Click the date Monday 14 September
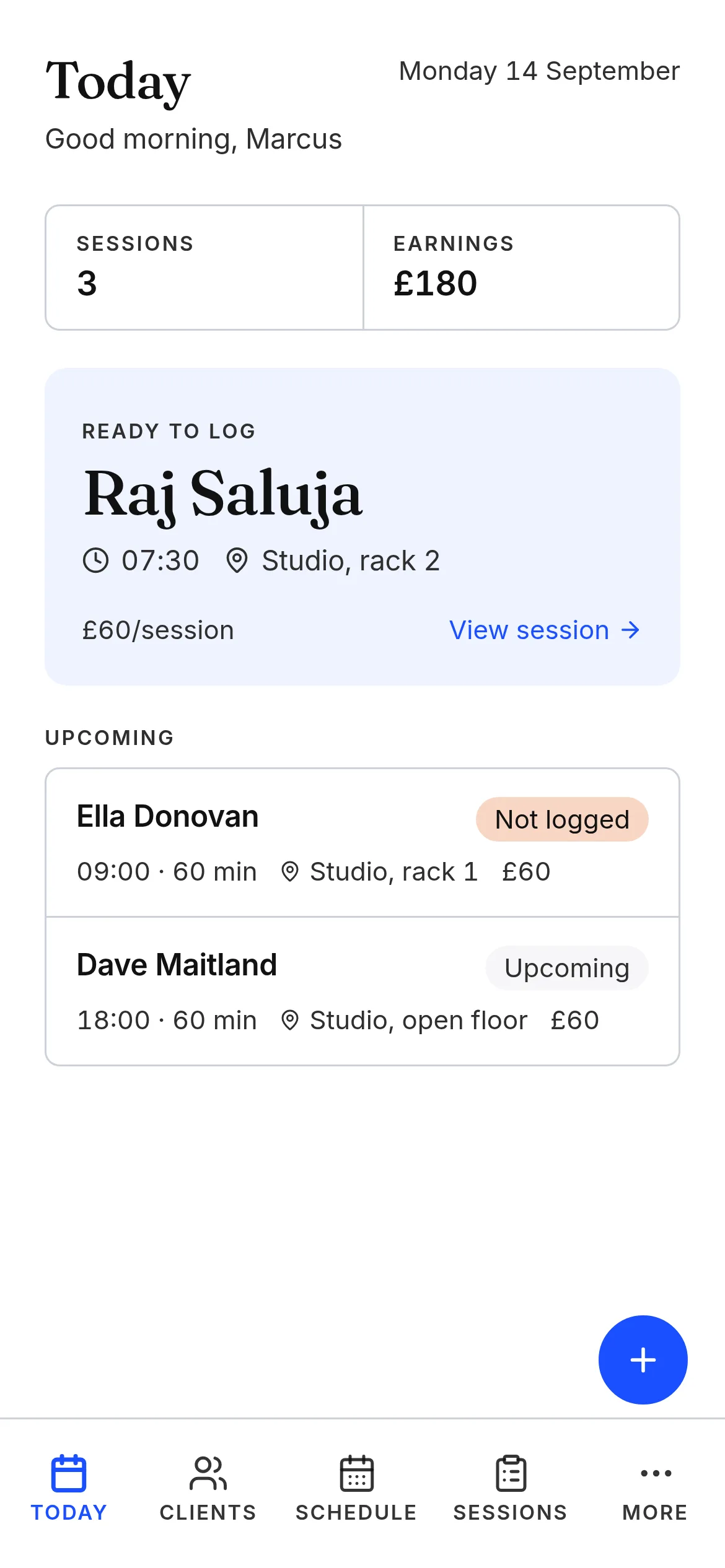Image resolution: width=725 pixels, height=1568 pixels. click(539, 71)
